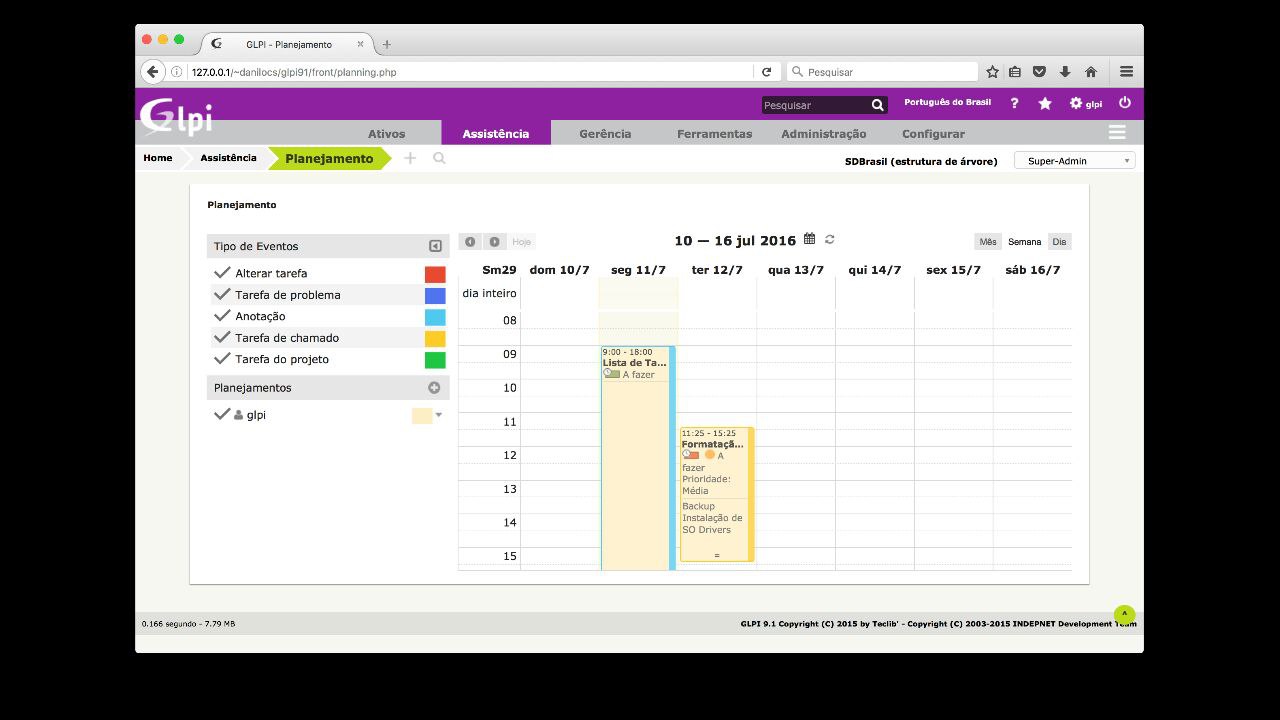Open the Pocket icon in browser toolbar
Image resolution: width=1280 pixels, height=720 pixels.
pos(1039,72)
